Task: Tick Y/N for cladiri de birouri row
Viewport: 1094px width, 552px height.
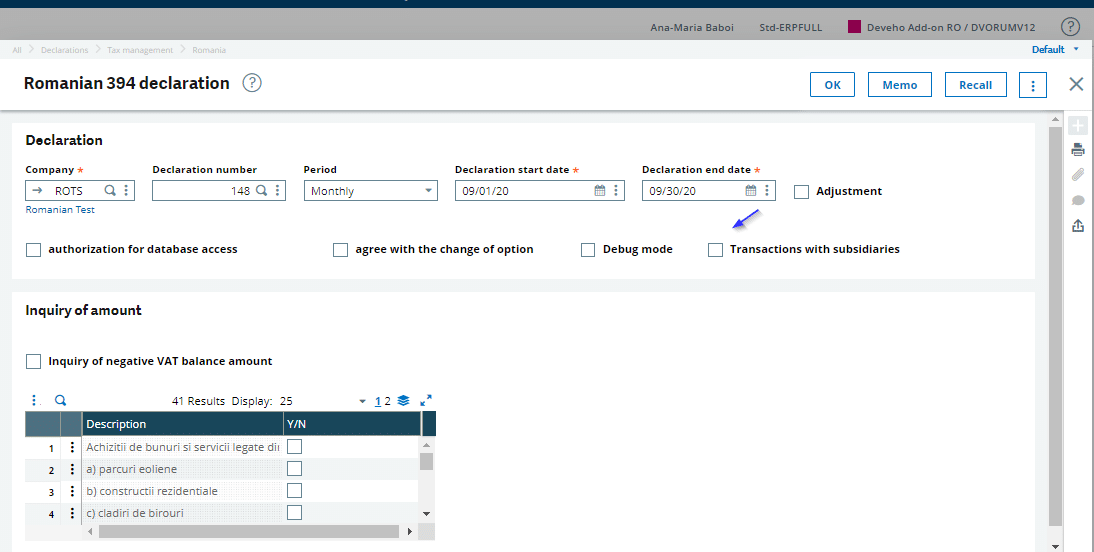Action: tap(294, 513)
